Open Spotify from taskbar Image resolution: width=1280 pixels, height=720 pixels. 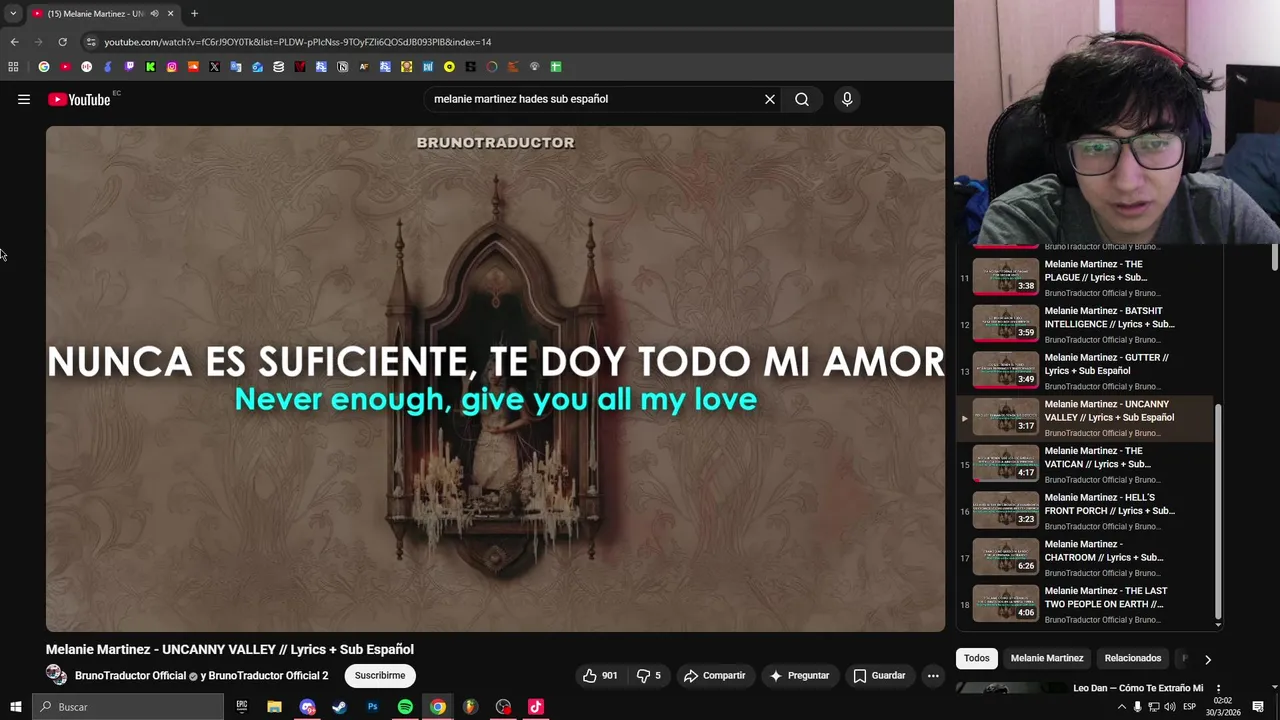pos(405,707)
